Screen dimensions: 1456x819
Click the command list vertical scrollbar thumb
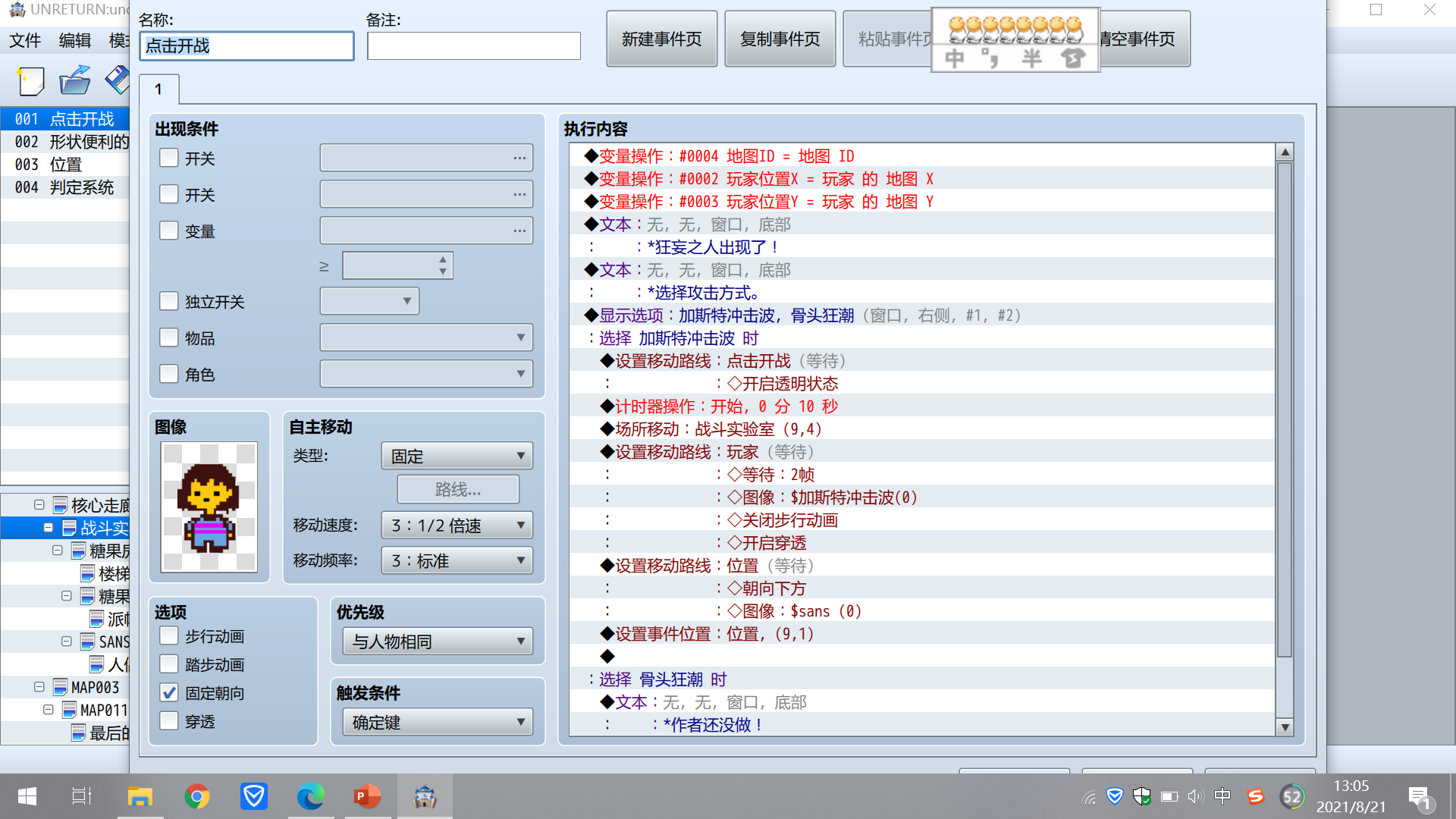(x=1285, y=409)
